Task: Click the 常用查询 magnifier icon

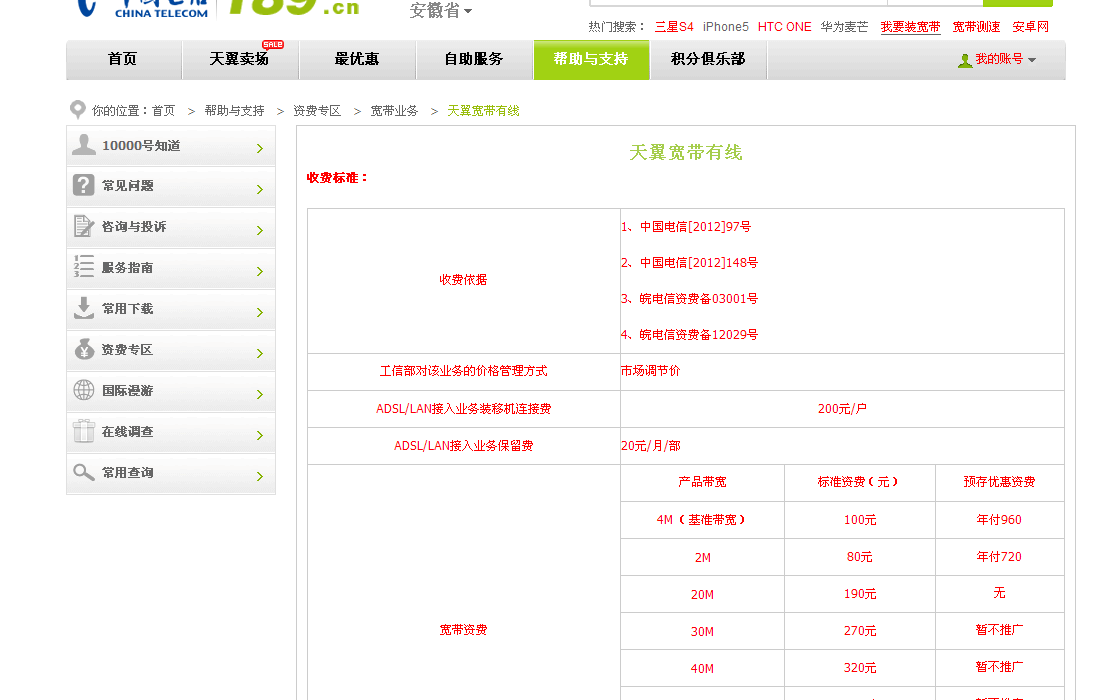Action: coord(84,471)
